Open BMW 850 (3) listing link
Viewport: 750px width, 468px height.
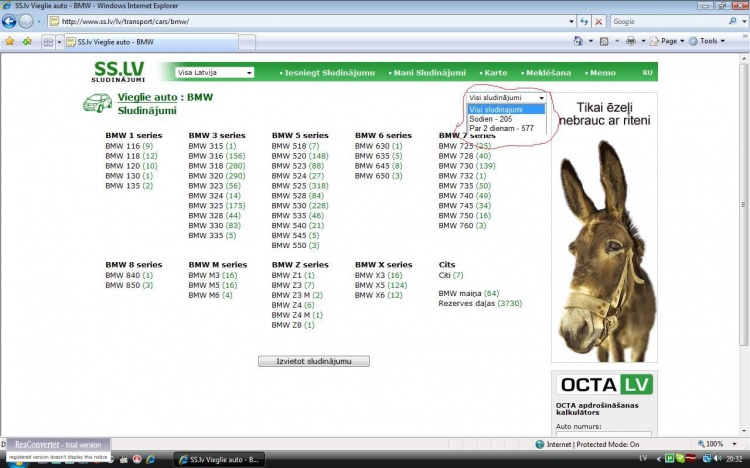[x=129, y=285]
